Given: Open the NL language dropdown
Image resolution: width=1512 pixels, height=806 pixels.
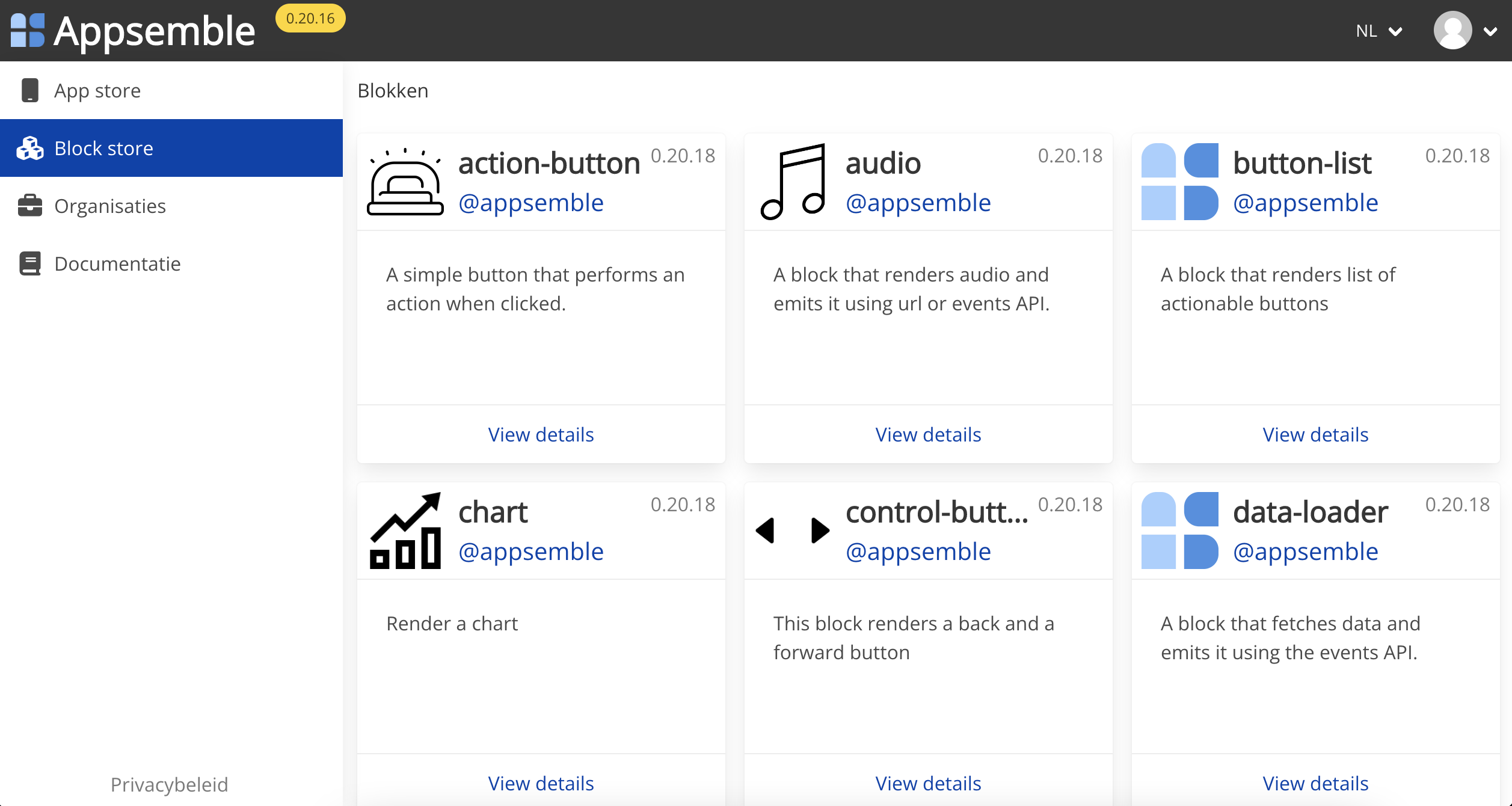Looking at the screenshot, I should 1379,31.
